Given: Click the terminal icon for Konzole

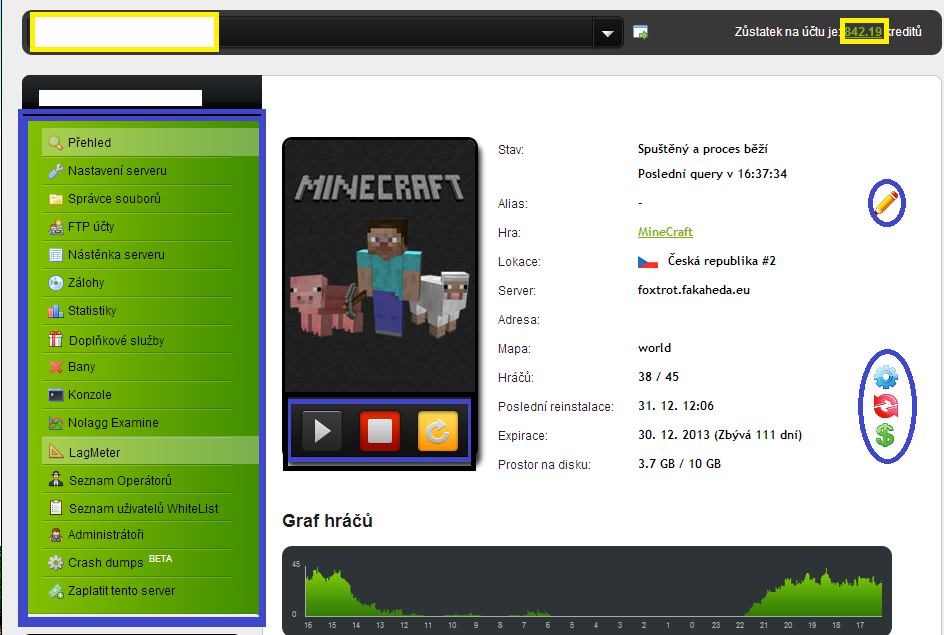Looking at the screenshot, I should tap(55, 395).
